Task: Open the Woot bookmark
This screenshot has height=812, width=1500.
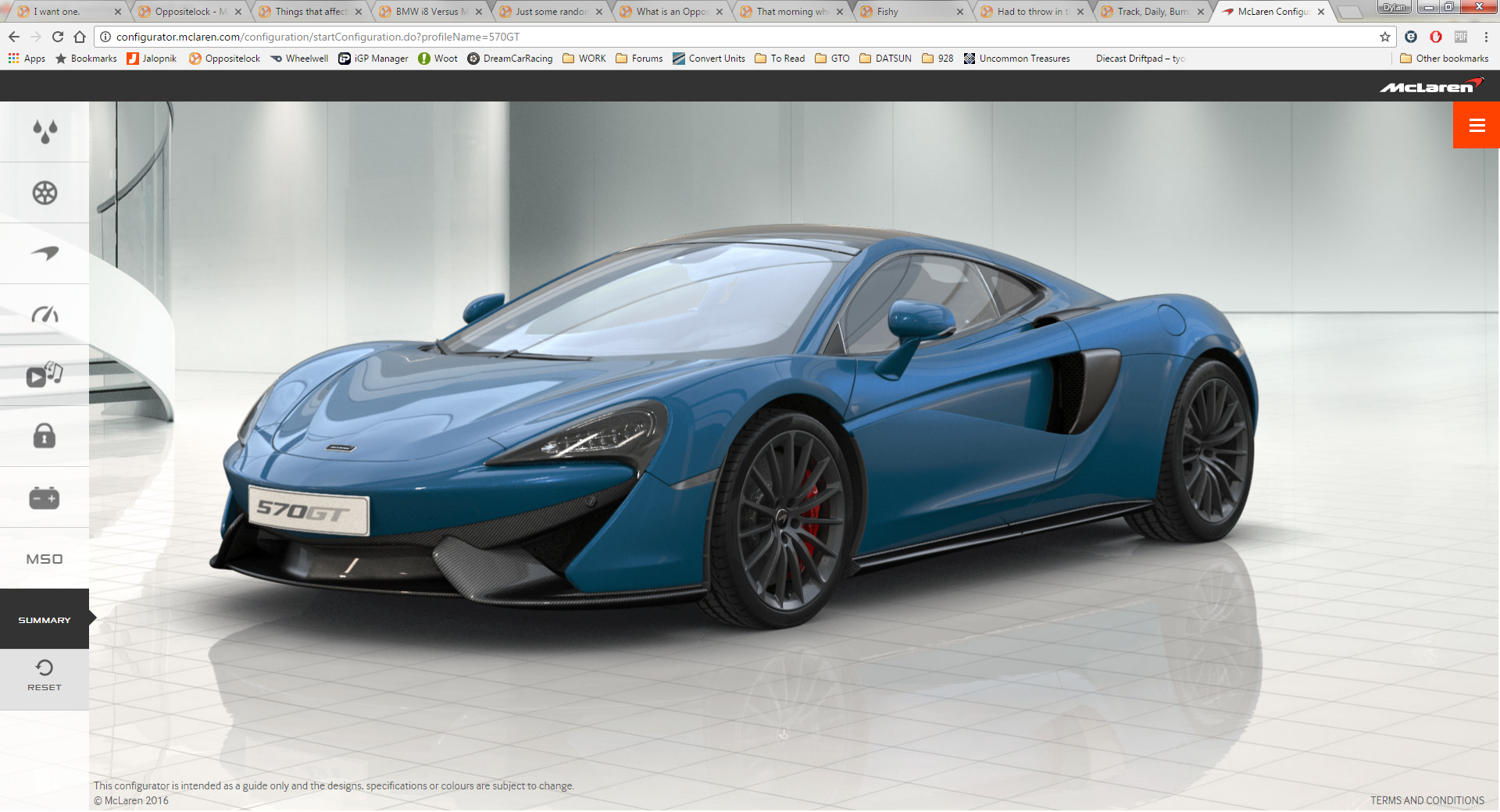Action: tap(438, 59)
